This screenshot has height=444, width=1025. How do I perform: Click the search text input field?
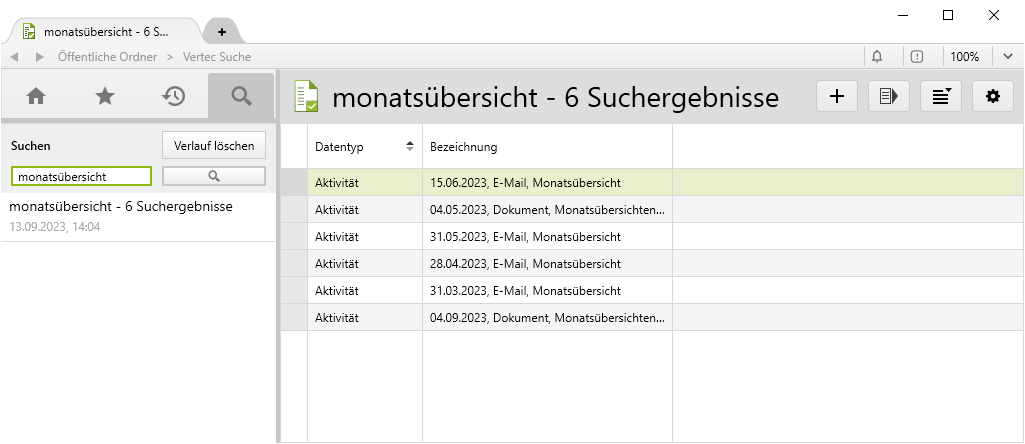(x=81, y=176)
